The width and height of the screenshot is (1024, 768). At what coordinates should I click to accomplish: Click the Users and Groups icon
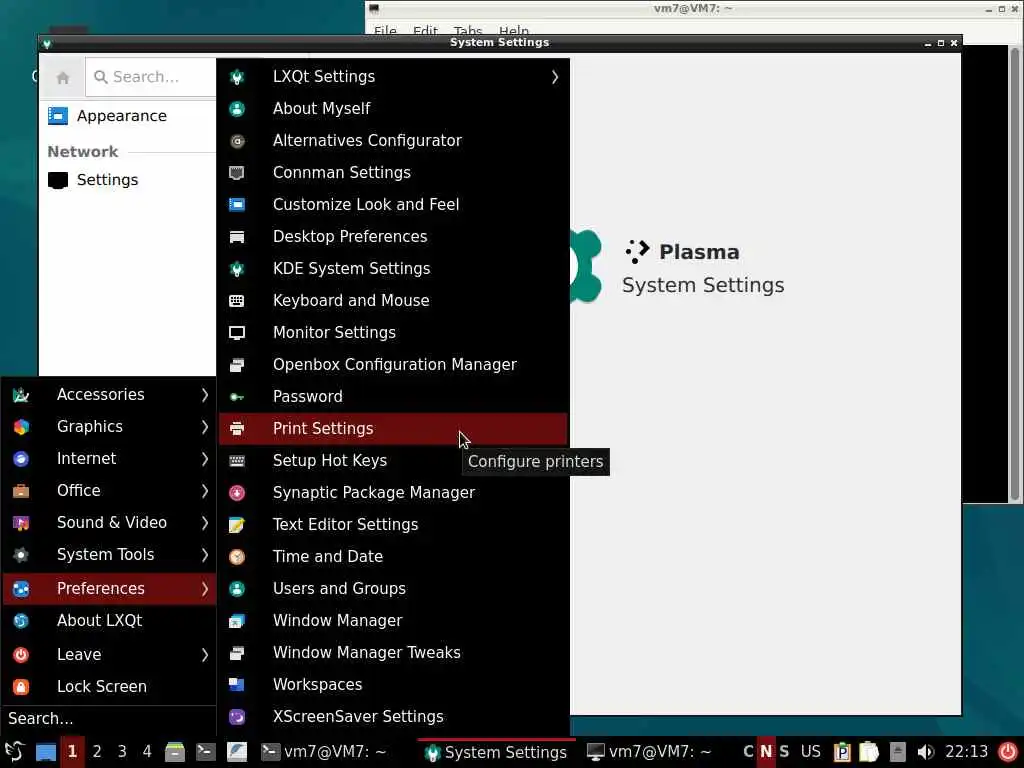[x=237, y=588]
